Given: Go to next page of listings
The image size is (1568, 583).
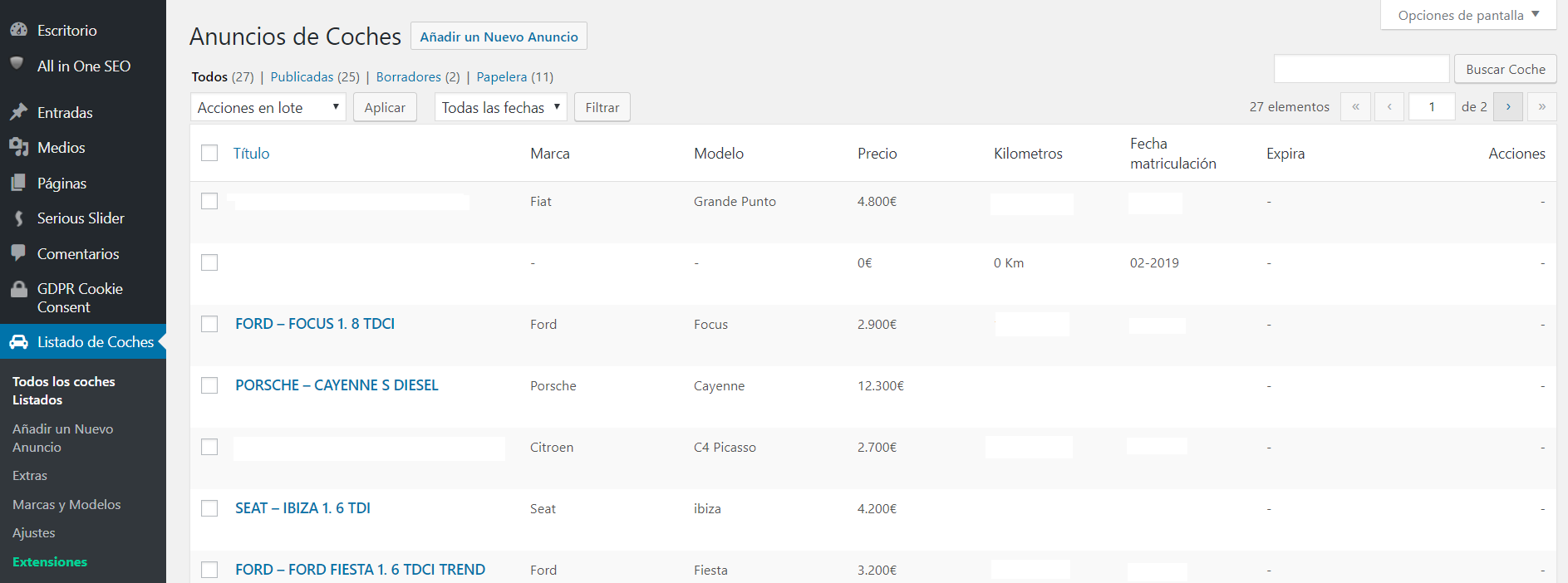Looking at the screenshot, I should tap(1507, 106).
